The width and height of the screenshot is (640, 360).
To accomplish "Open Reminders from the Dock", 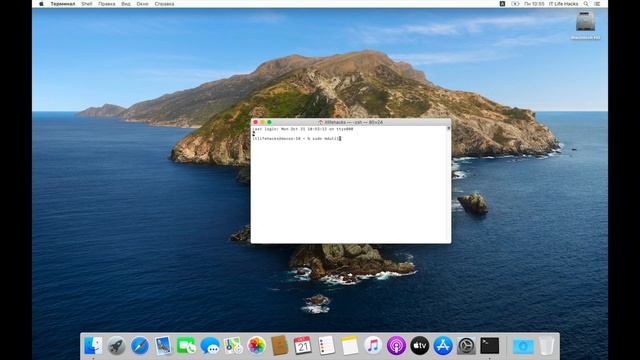I will [x=326, y=346].
